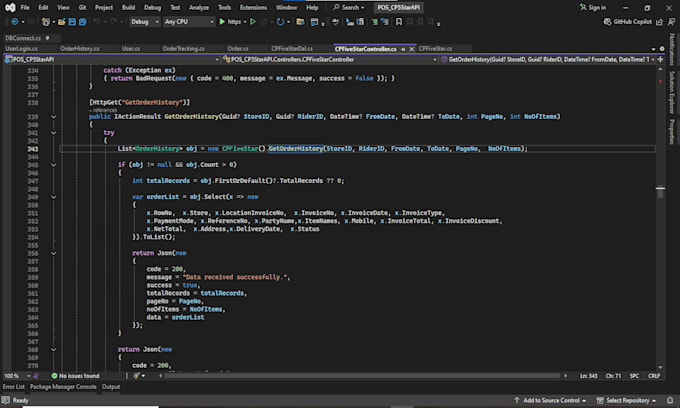
Task: Click the Navigate Backward toolbar icon
Action: tap(14, 22)
